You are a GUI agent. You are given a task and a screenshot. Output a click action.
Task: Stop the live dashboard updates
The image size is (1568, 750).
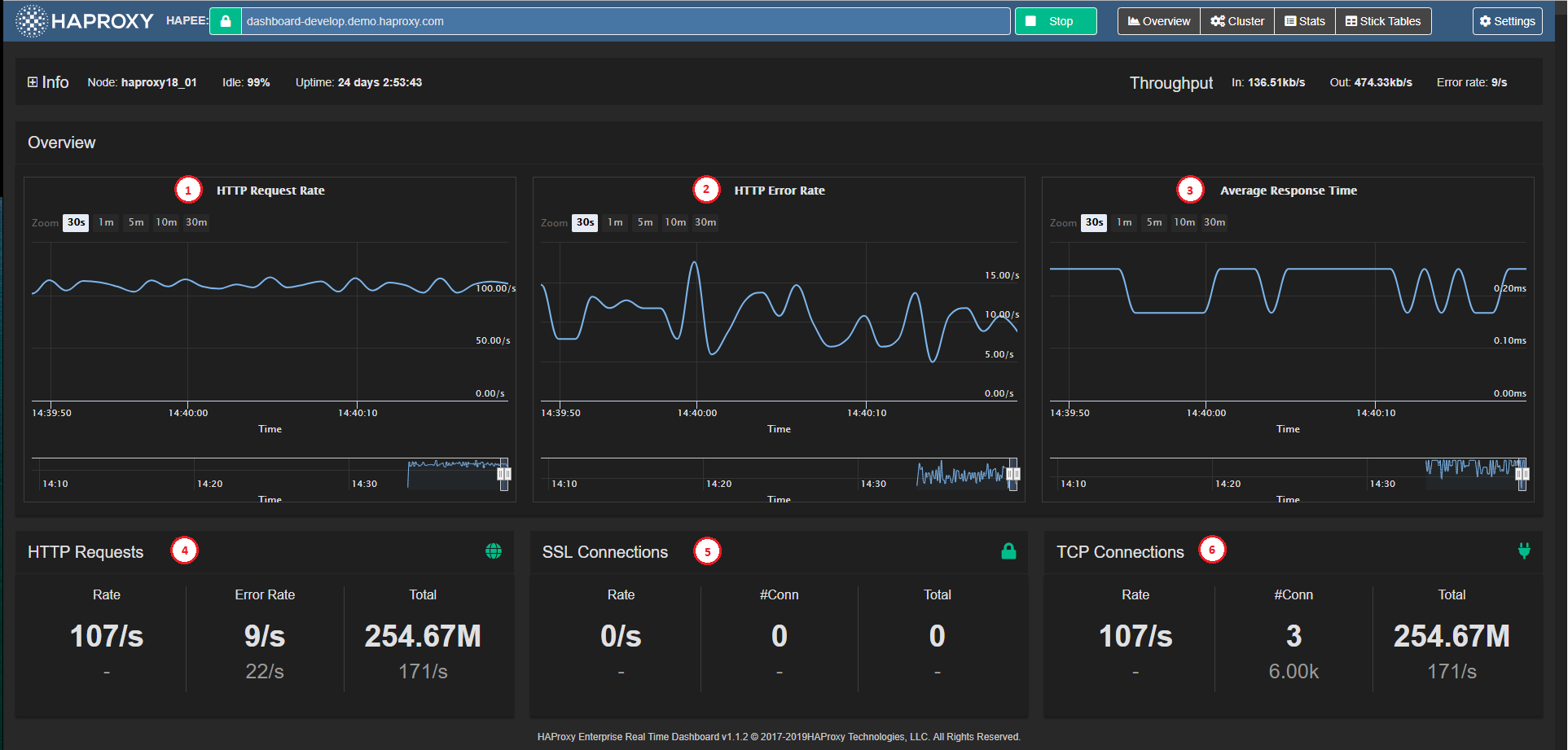pos(1055,21)
